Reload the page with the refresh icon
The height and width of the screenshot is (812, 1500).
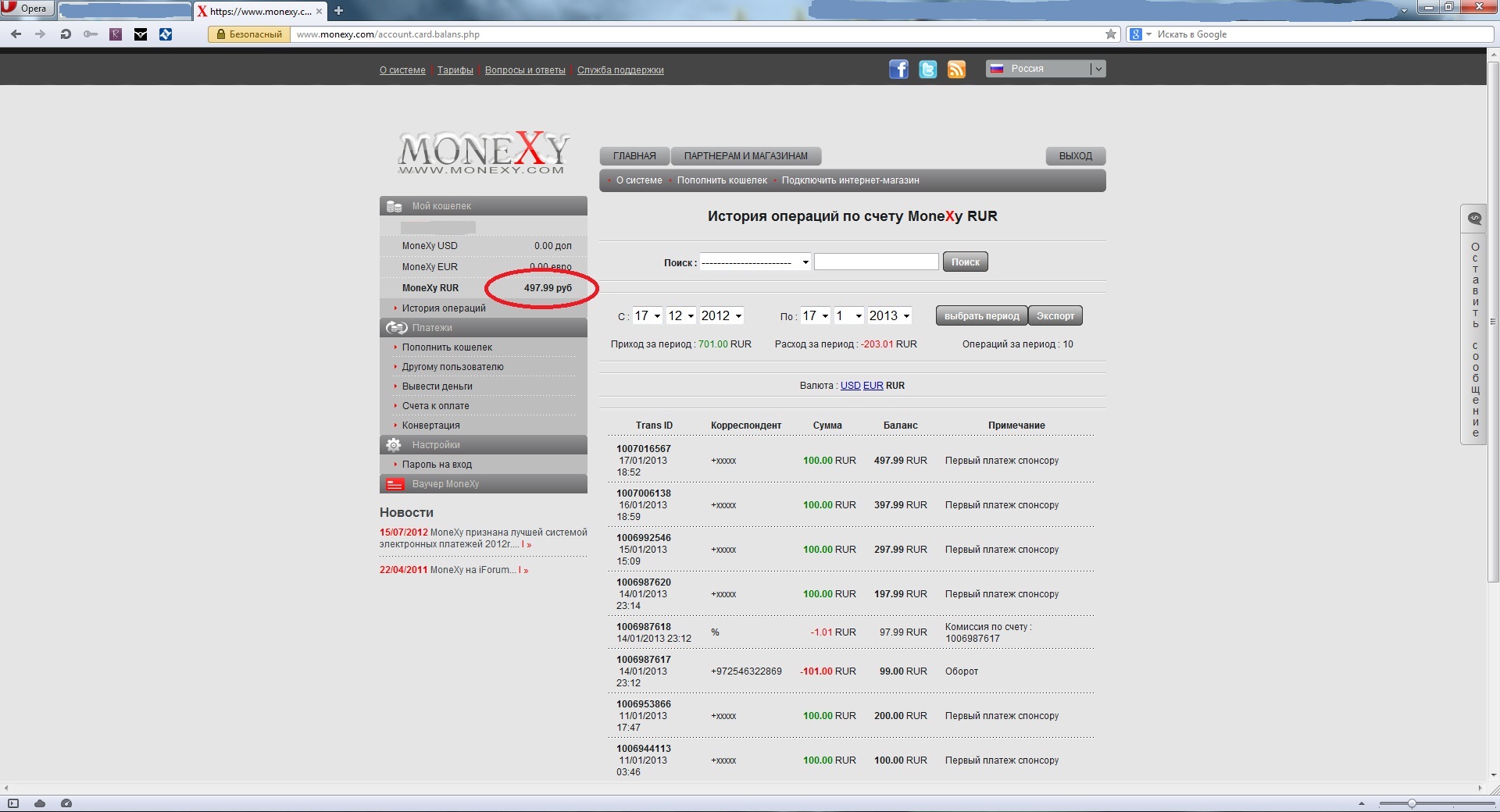tap(66, 34)
